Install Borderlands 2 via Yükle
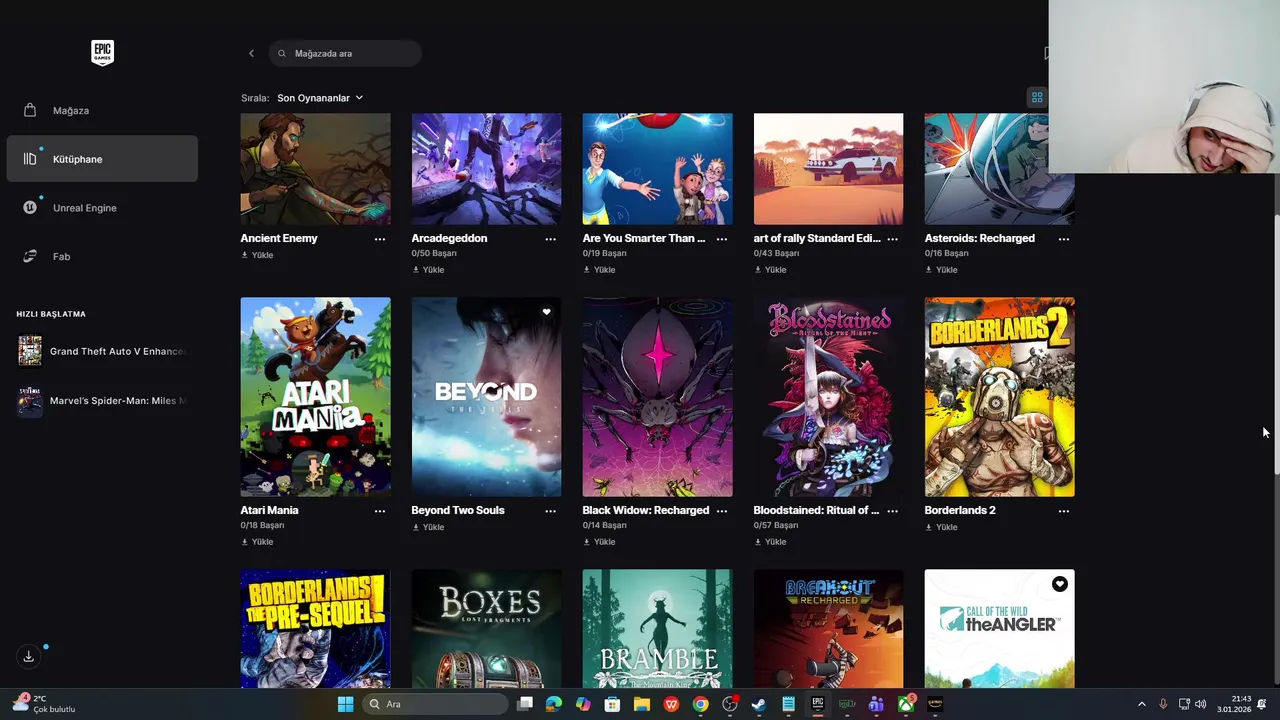This screenshot has height=720, width=1280. click(941, 527)
